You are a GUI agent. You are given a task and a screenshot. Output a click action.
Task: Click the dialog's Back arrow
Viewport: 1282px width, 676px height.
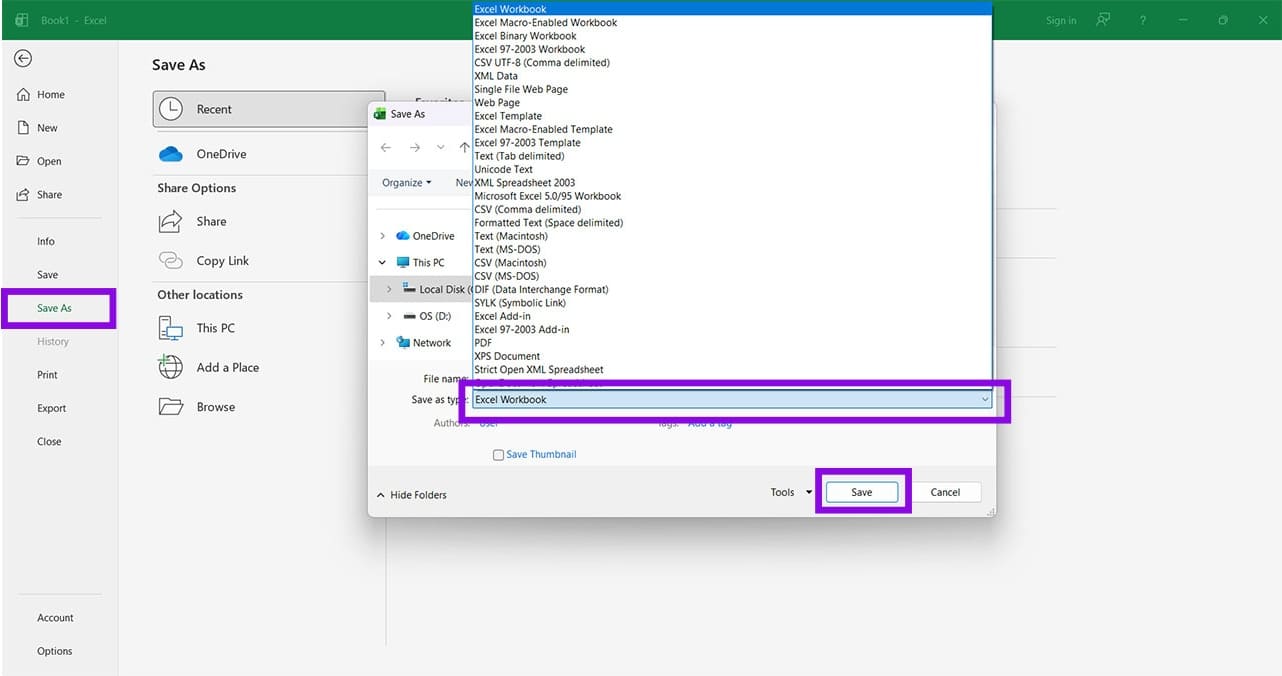click(x=386, y=148)
